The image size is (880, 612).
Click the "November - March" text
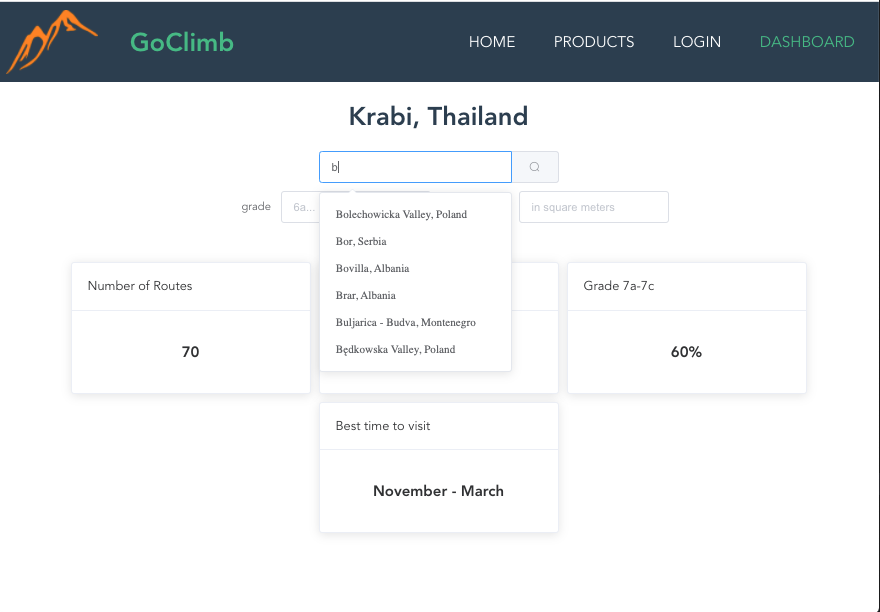tap(438, 491)
